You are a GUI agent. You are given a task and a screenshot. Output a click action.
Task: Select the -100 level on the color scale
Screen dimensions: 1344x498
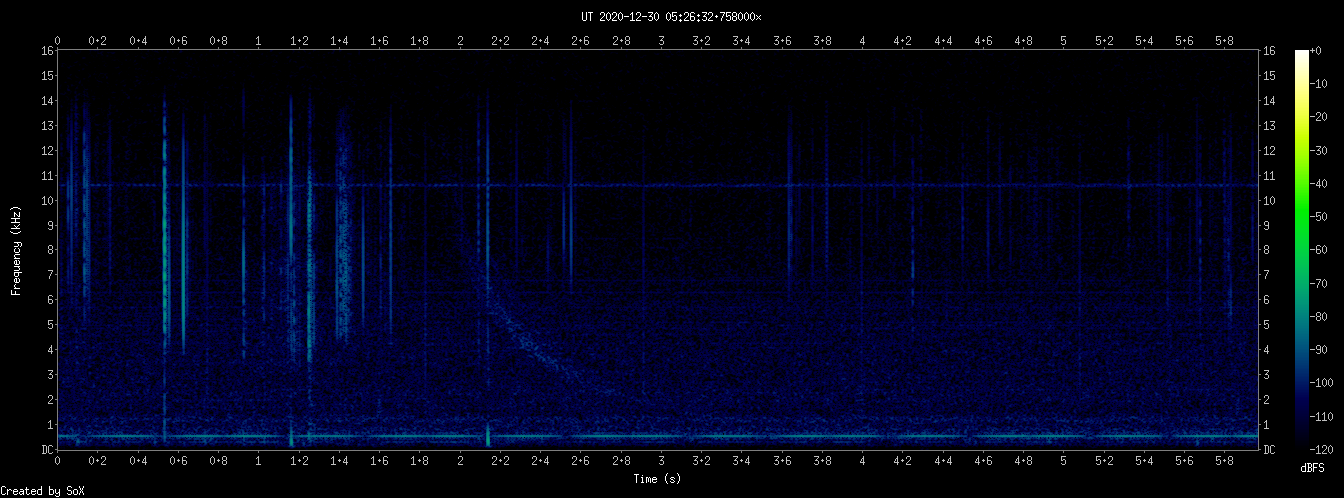pyautogui.click(x=1301, y=383)
